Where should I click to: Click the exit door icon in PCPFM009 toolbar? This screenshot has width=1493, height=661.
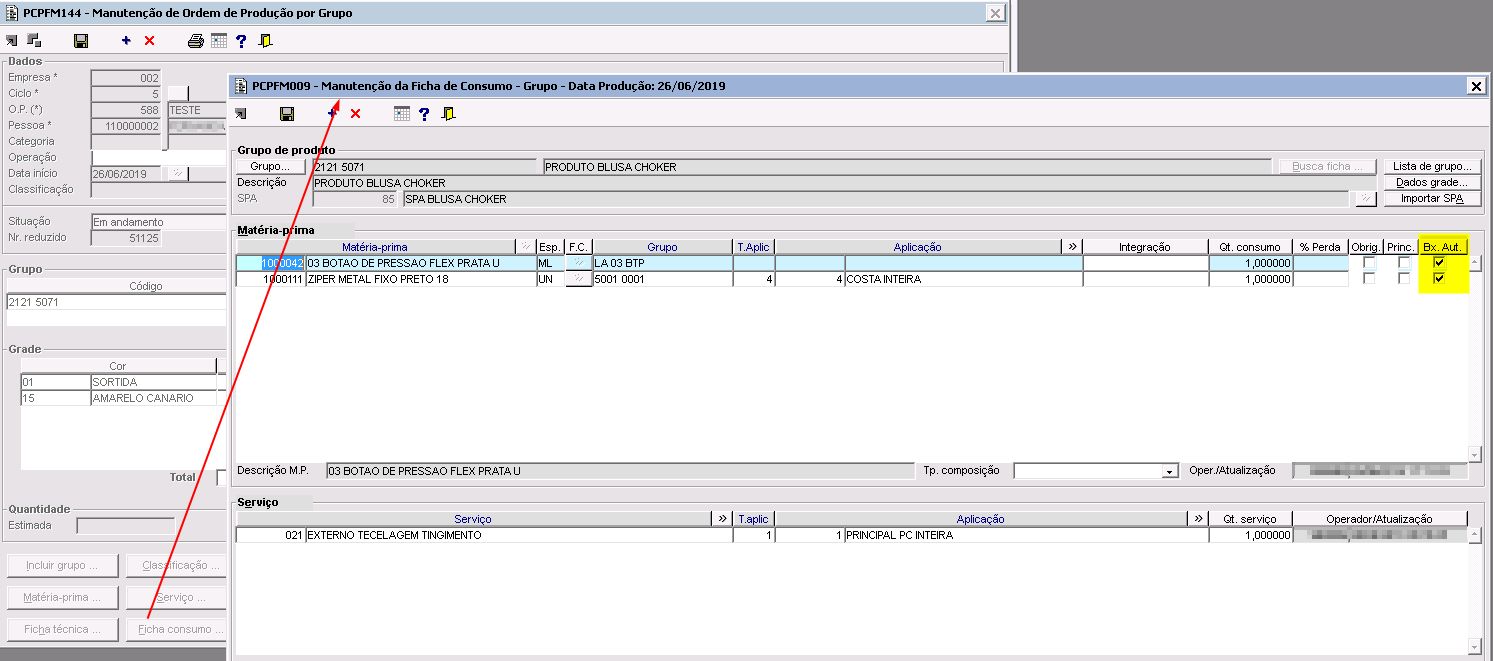coord(448,114)
